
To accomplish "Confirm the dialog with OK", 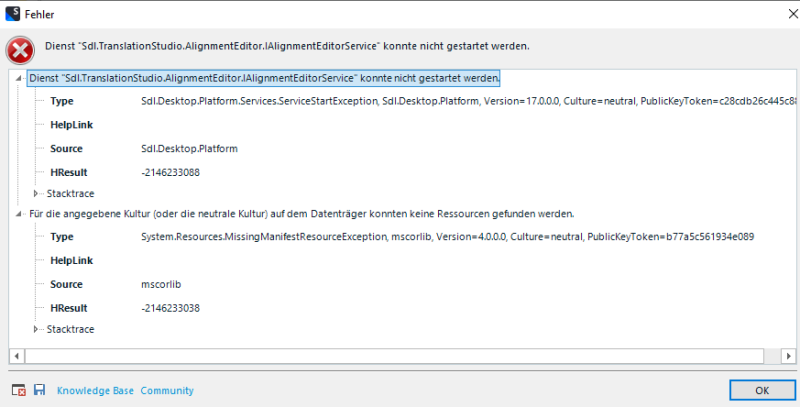I will tap(762, 390).
